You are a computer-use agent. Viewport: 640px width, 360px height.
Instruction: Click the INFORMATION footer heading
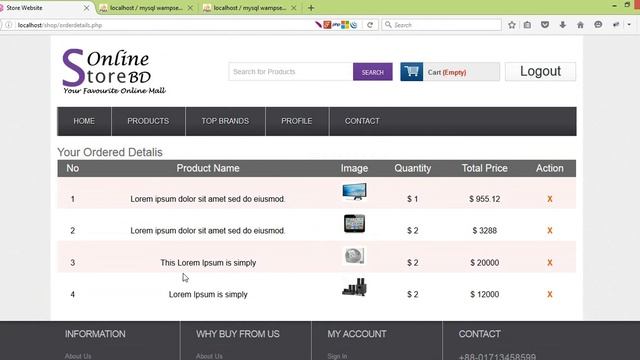click(x=95, y=334)
